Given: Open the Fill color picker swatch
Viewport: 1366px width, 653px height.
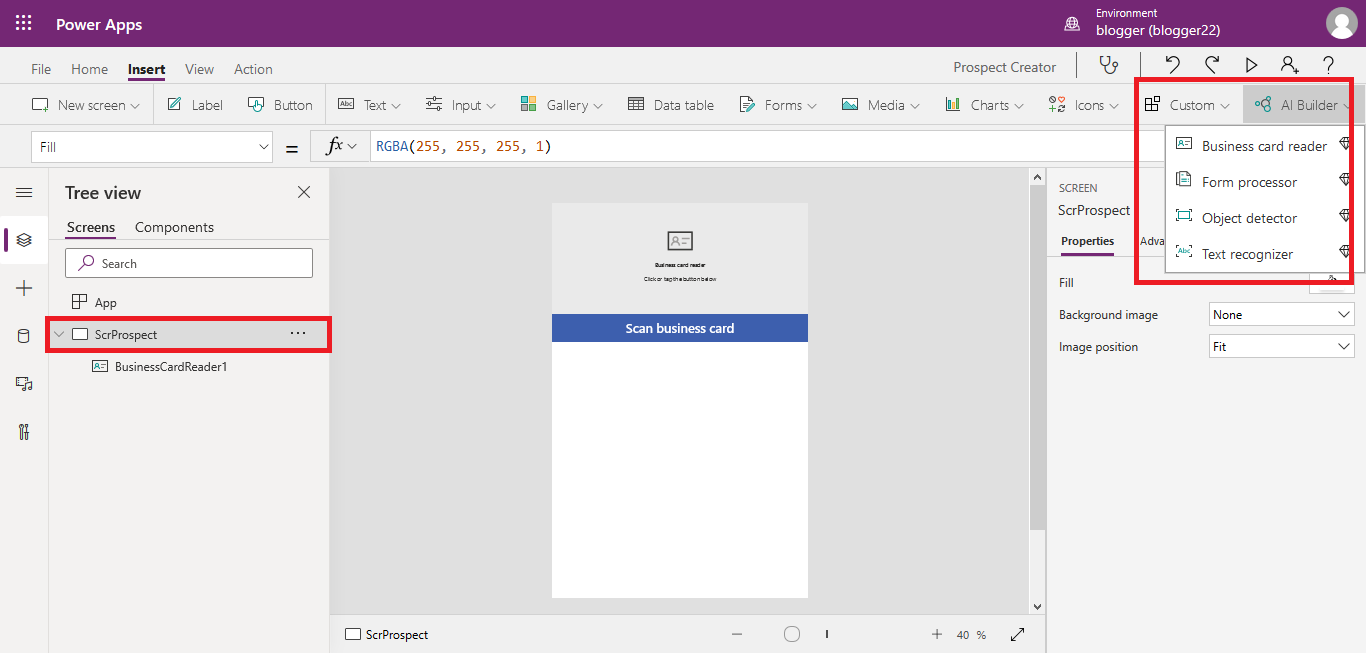Looking at the screenshot, I should click(x=1331, y=282).
